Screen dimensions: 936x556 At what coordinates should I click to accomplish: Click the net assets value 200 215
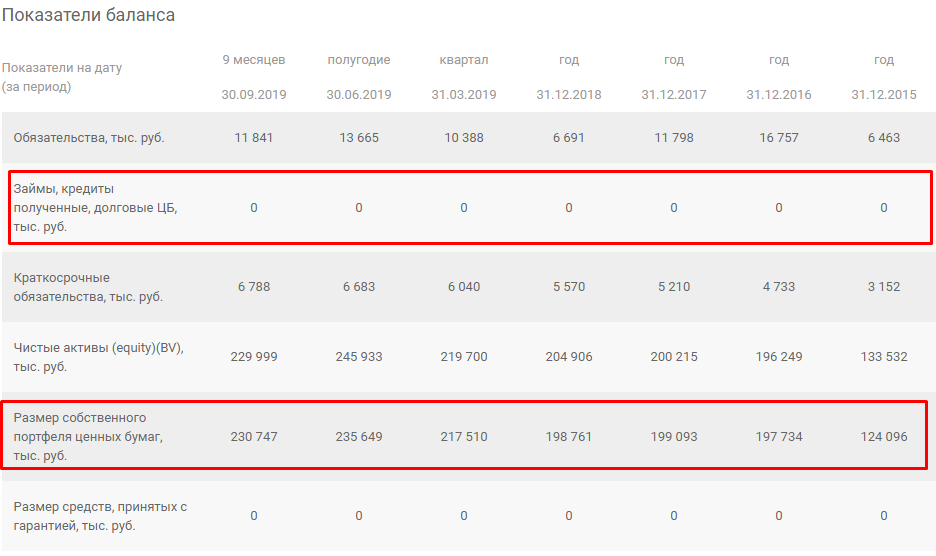point(674,357)
